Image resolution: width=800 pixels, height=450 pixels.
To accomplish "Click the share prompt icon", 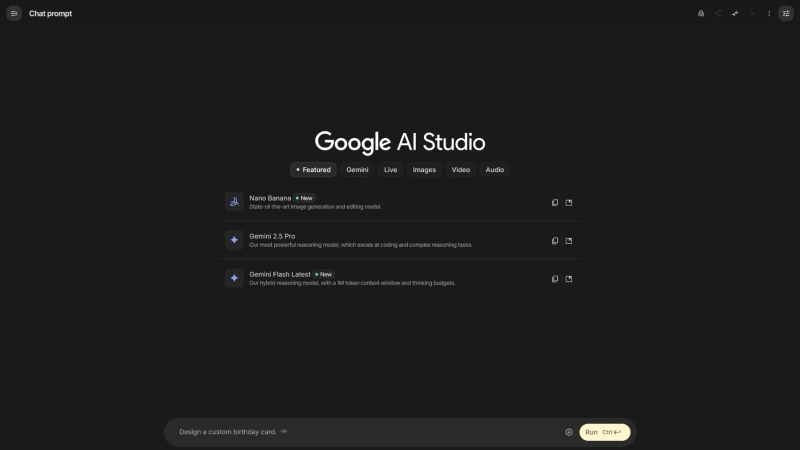I will [718, 13].
